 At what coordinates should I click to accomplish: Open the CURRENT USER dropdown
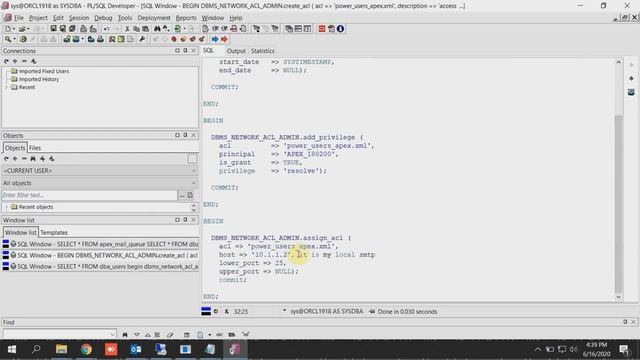(x=194, y=171)
